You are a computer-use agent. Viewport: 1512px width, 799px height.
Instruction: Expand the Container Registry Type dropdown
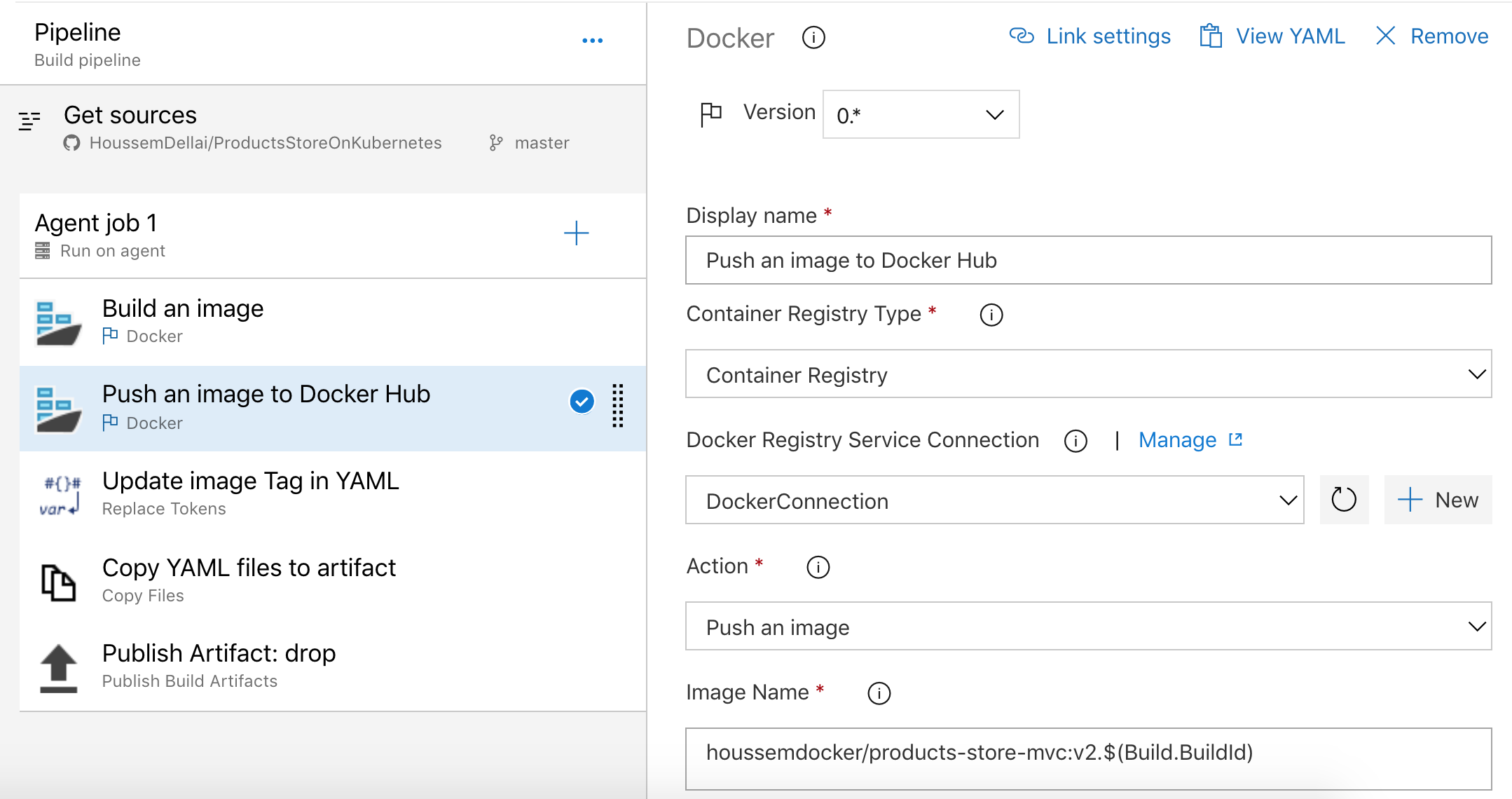tap(1088, 374)
